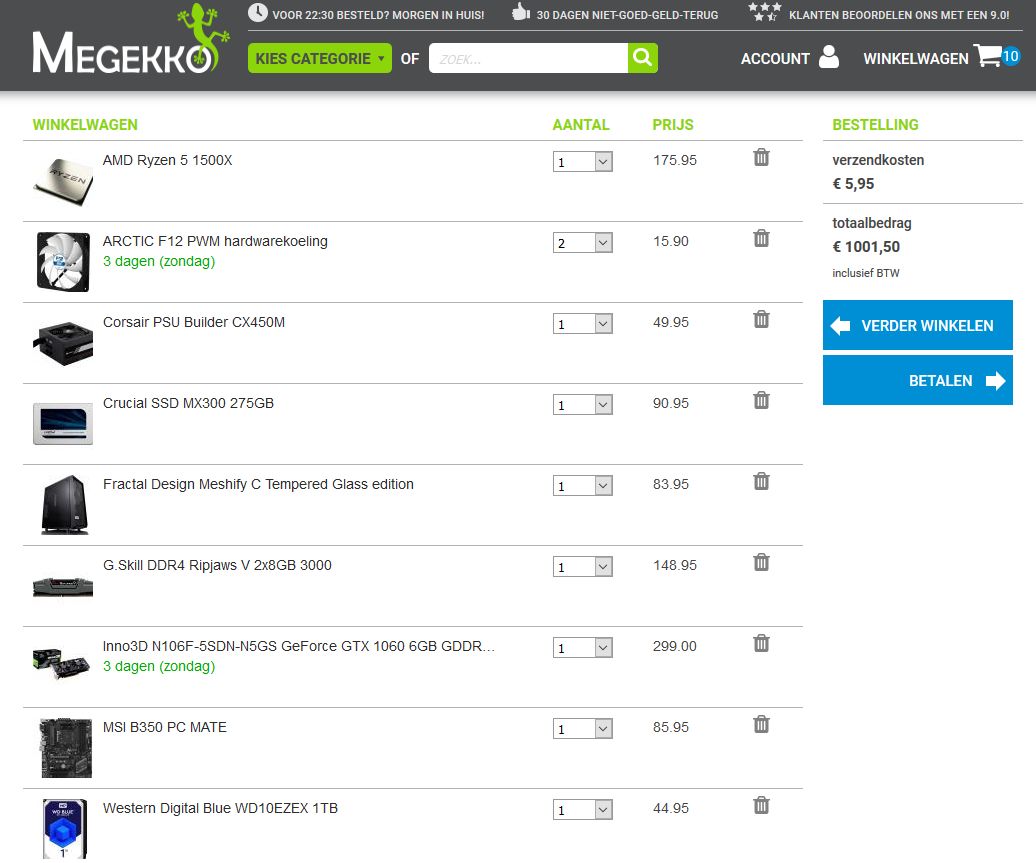Open the account user icon
Screen dimensions: 1036x863
coord(829,57)
